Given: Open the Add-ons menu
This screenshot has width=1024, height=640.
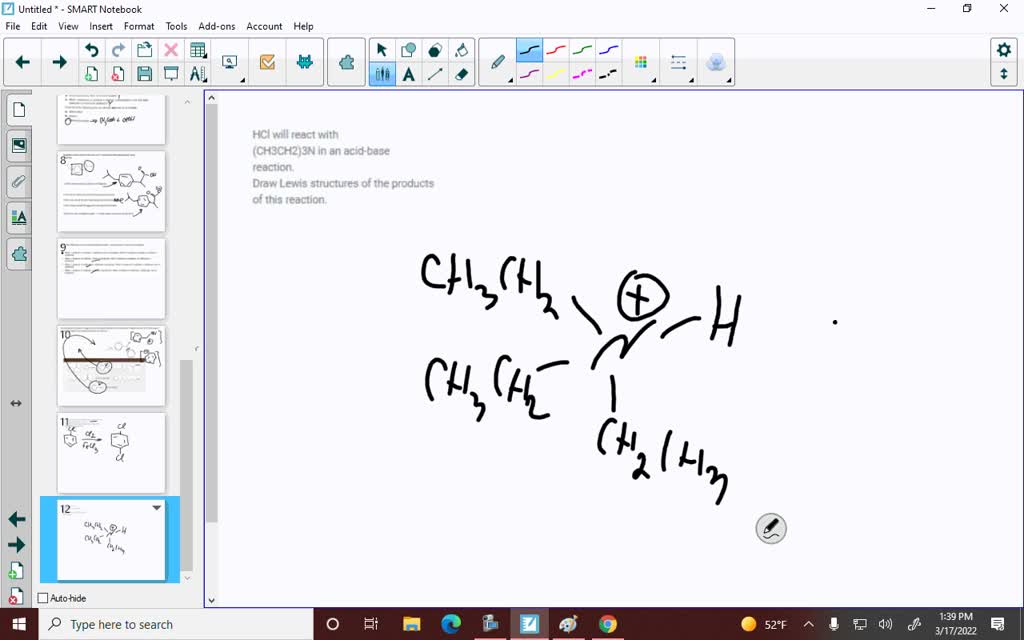Looking at the screenshot, I should (x=217, y=26).
